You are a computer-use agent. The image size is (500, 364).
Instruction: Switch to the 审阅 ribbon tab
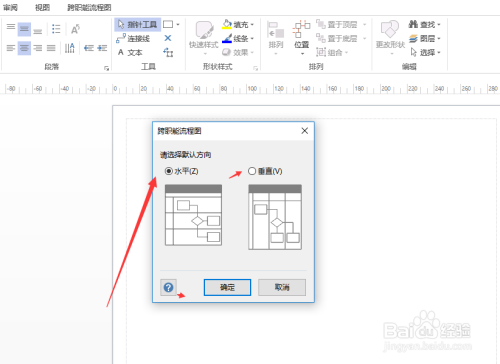(10, 7)
